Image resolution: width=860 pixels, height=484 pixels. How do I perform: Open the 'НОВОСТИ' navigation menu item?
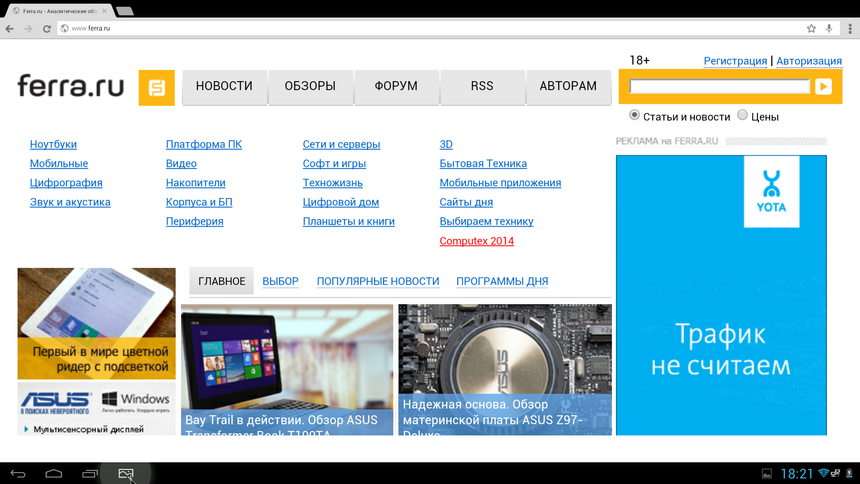point(224,87)
